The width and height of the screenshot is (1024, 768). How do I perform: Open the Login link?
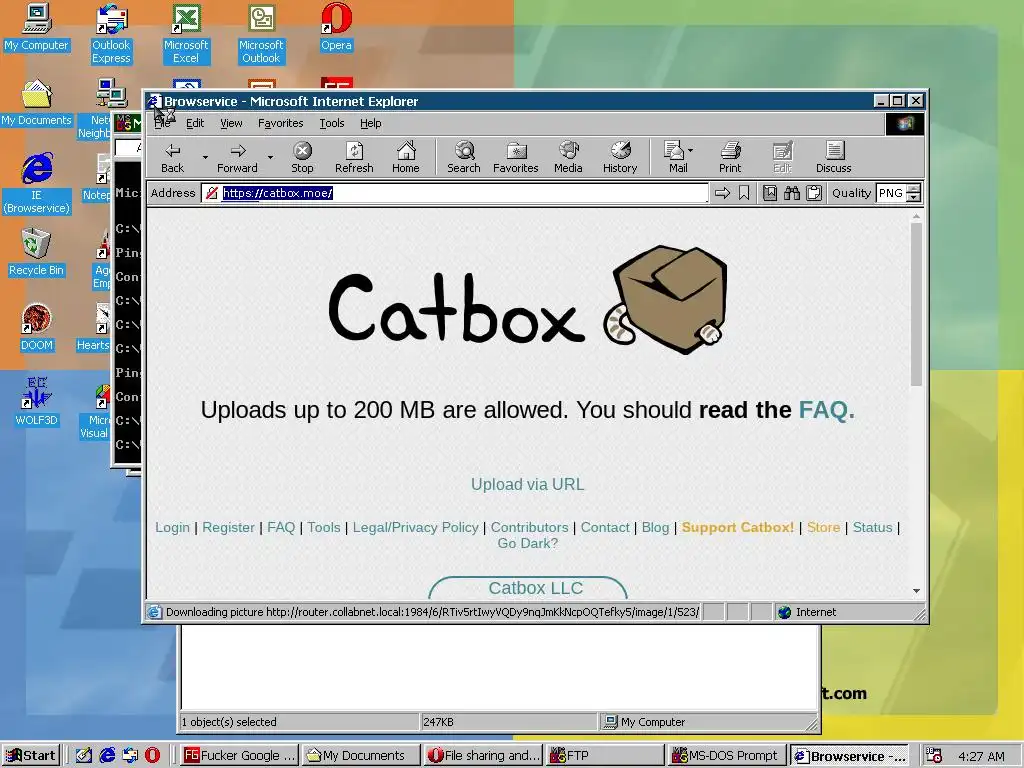tap(172, 528)
